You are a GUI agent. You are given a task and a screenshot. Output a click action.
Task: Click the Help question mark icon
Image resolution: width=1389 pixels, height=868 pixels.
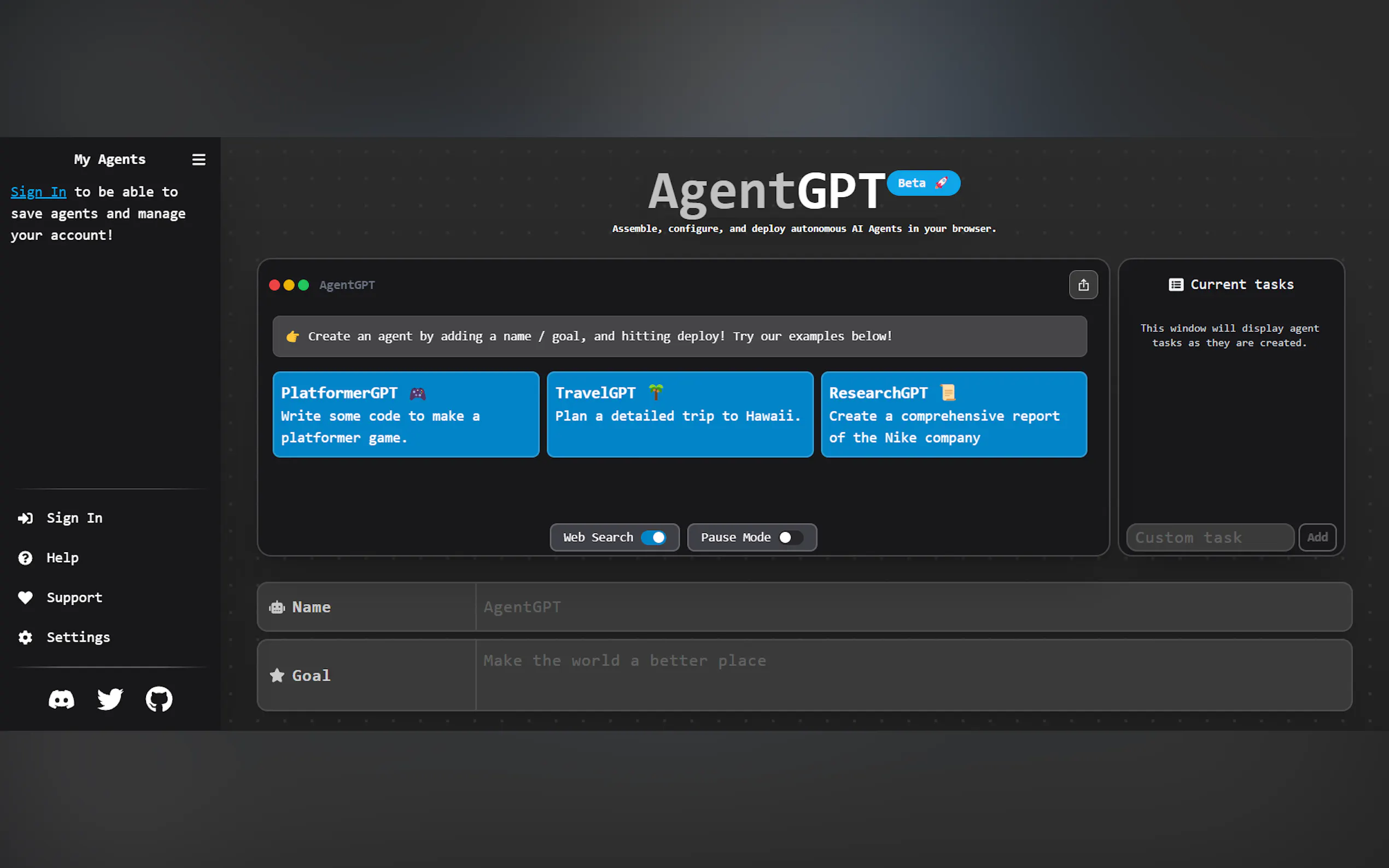[x=25, y=558]
